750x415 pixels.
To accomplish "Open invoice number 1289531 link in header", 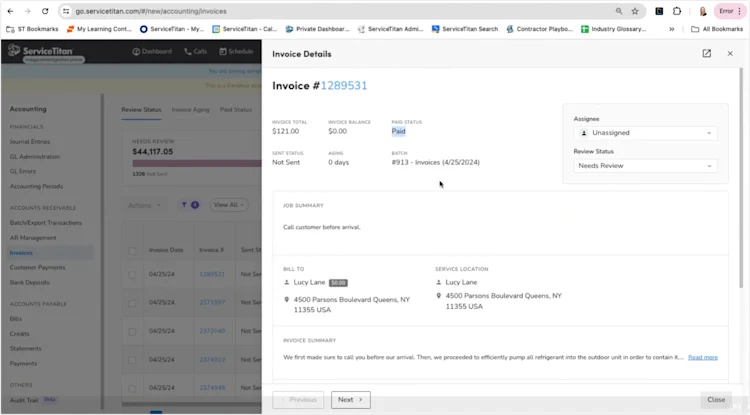I will tap(344, 86).
